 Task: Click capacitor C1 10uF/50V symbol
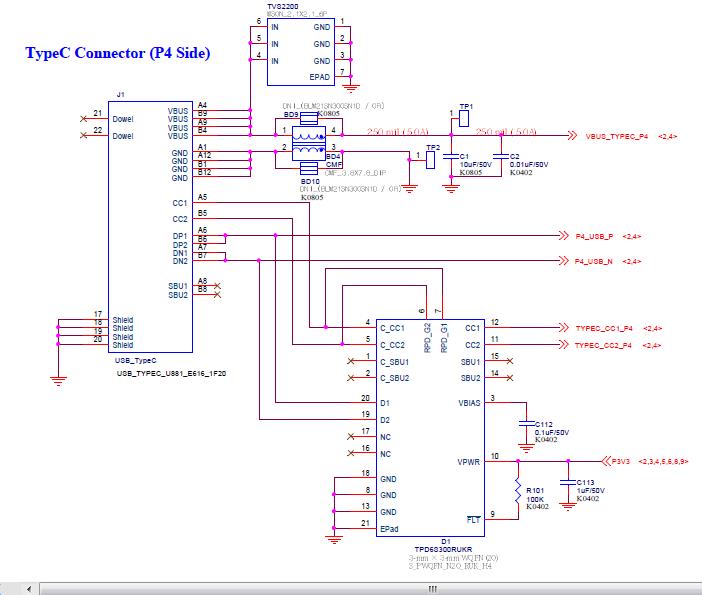click(451, 156)
